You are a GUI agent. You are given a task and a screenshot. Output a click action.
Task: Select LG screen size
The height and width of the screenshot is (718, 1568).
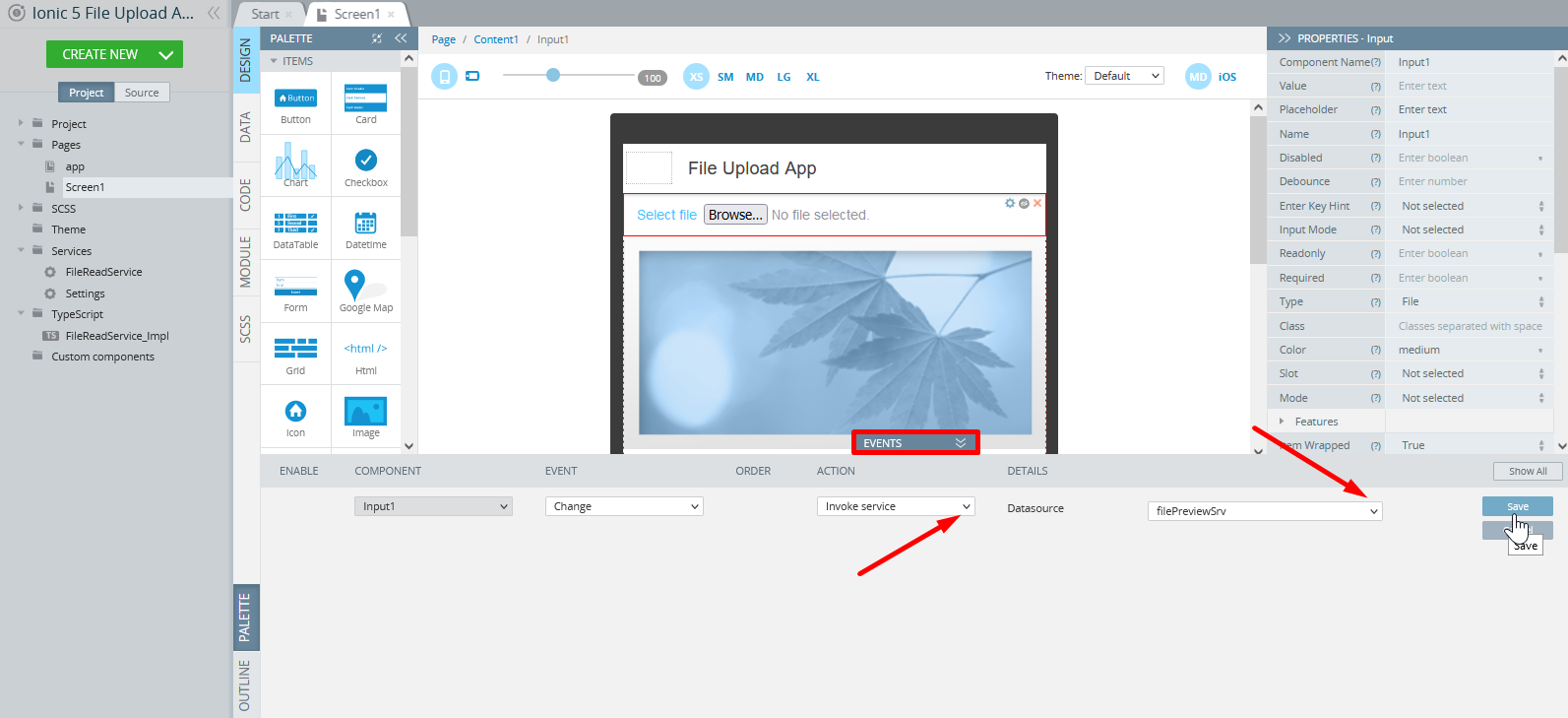click(x=784, y=77)
